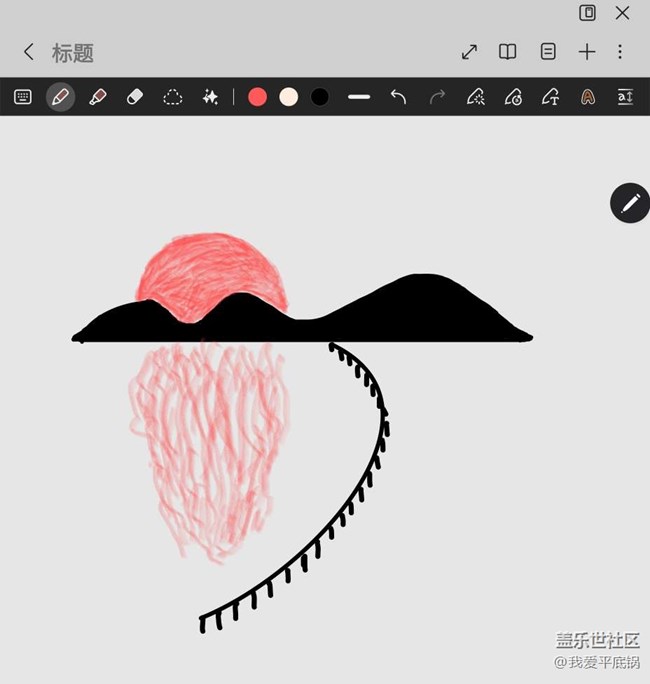Pick the red color swatch
The height and width of the screenshot is (684, 650).
pos(258,97)
